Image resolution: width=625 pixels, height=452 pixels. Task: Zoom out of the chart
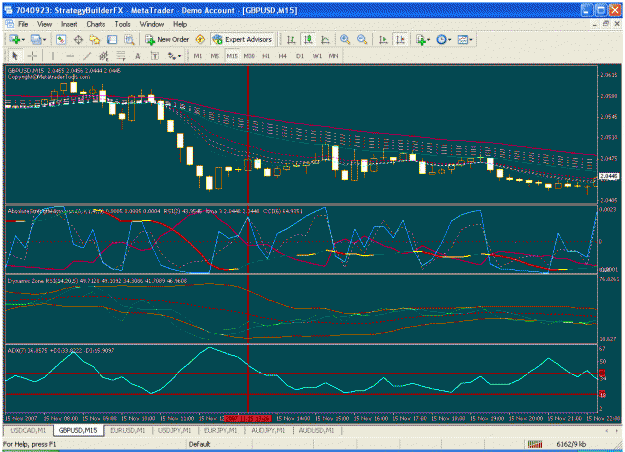tap(362, 39)
